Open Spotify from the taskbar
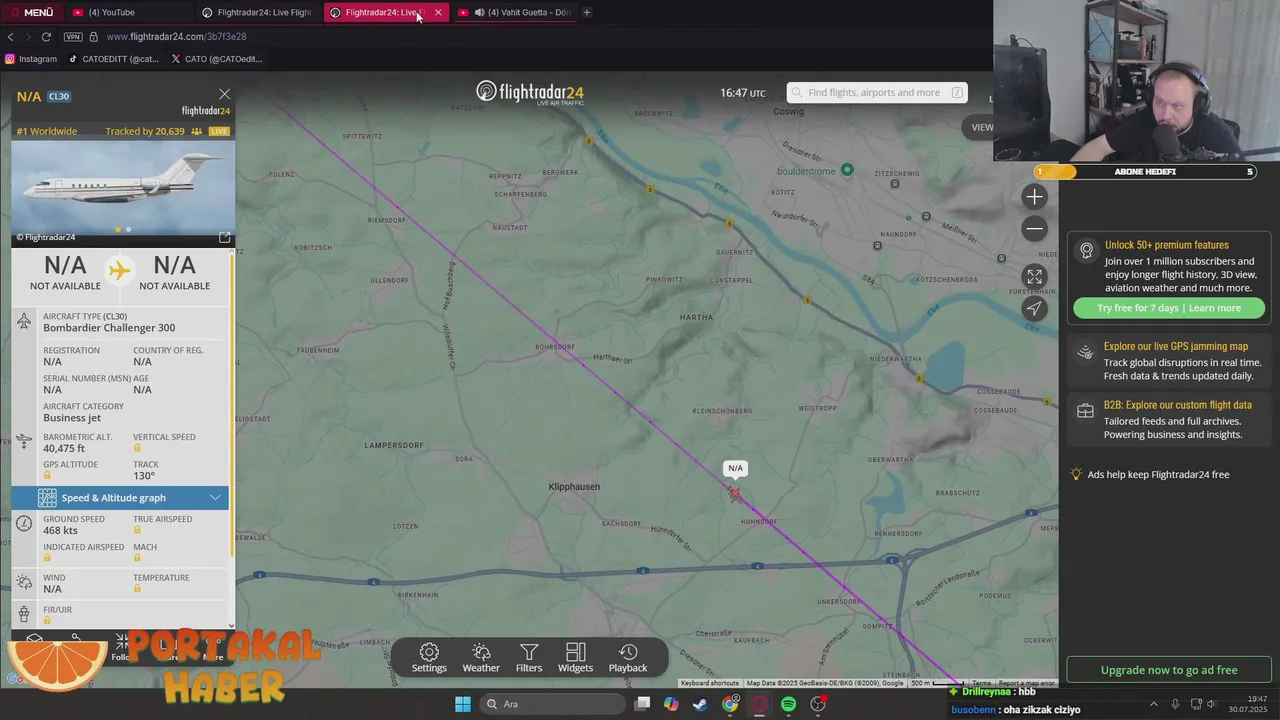This screenshot has width=1280, height=720. 788,704
